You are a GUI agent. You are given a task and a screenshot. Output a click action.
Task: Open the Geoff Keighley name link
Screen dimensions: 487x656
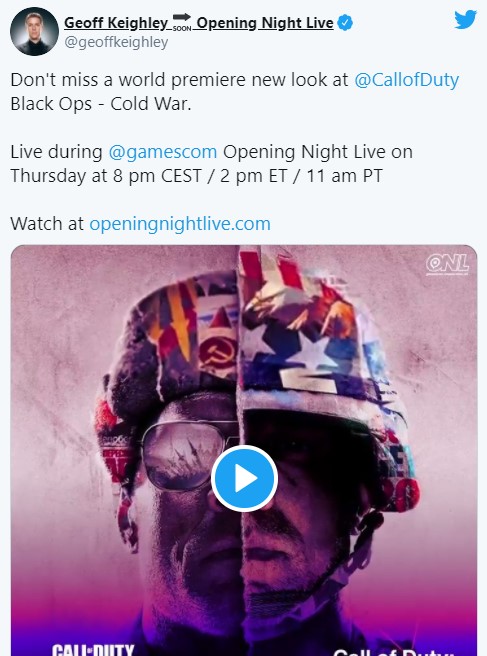click(x=116, y=23)
